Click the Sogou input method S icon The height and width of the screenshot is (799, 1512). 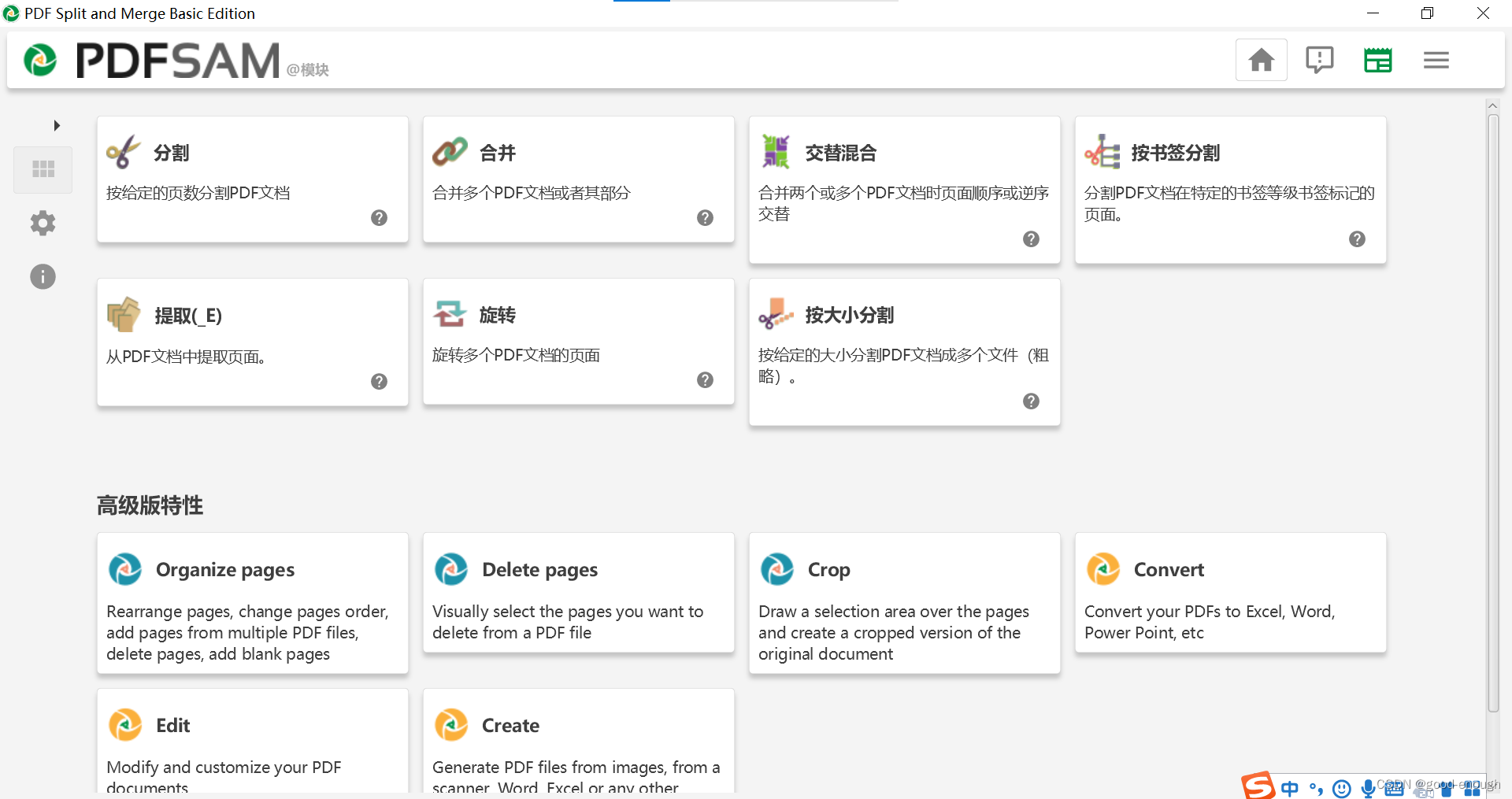point(1258,786)
